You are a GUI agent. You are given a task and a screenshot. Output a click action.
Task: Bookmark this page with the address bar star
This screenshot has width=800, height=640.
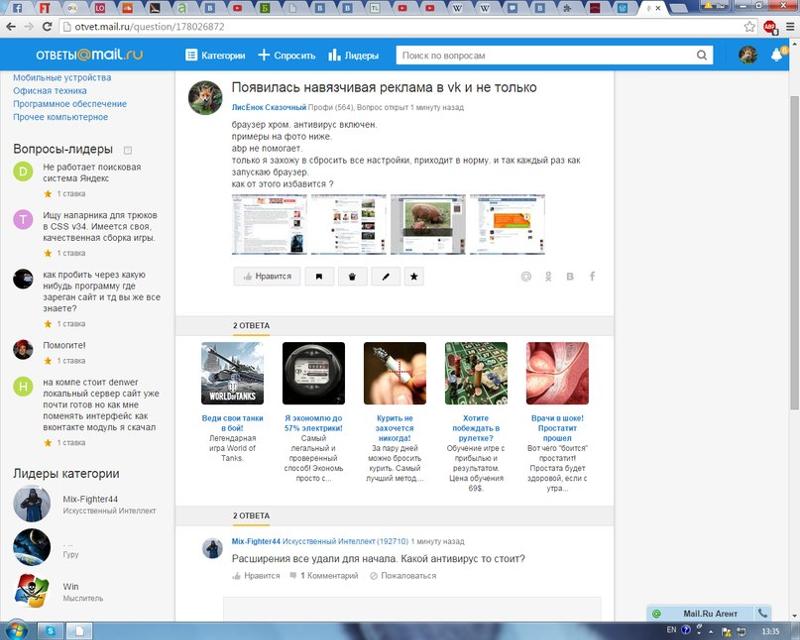[x=749, y=27]
